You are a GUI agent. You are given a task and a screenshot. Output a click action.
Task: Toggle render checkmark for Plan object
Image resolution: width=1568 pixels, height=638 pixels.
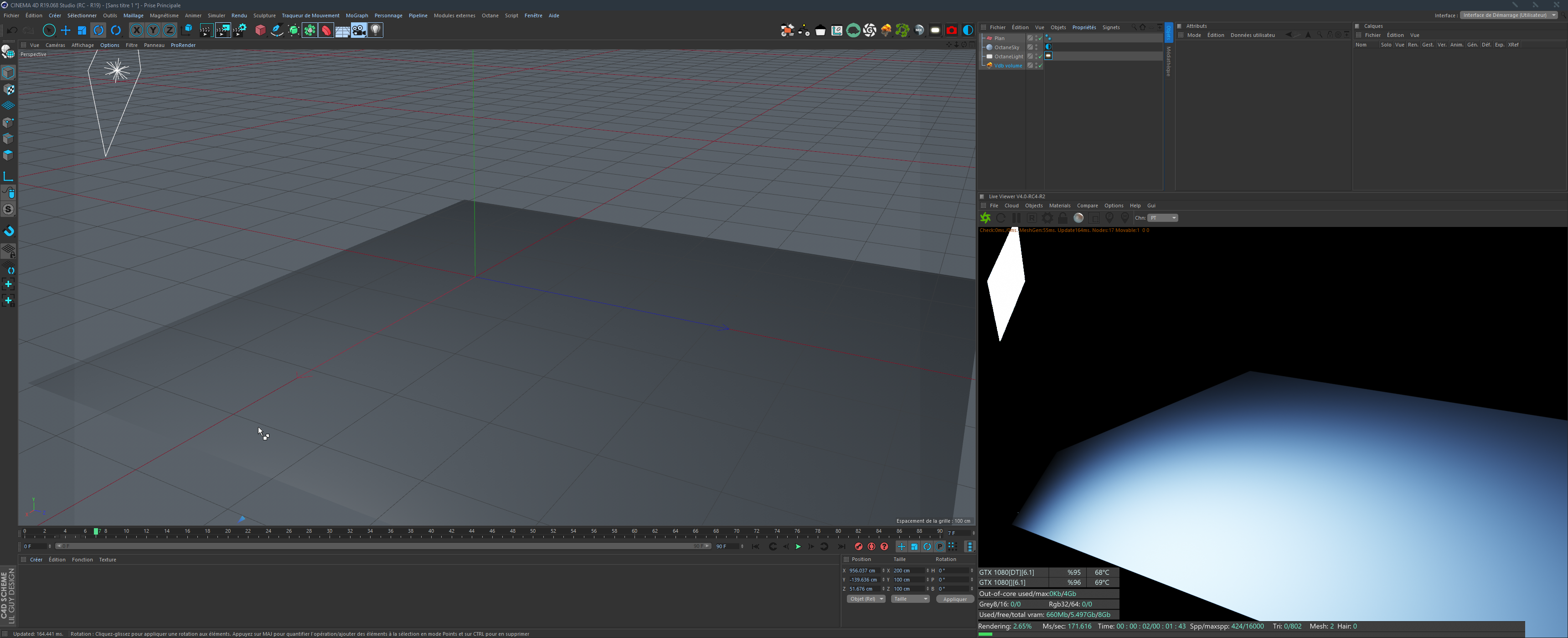pos(1040,38)
